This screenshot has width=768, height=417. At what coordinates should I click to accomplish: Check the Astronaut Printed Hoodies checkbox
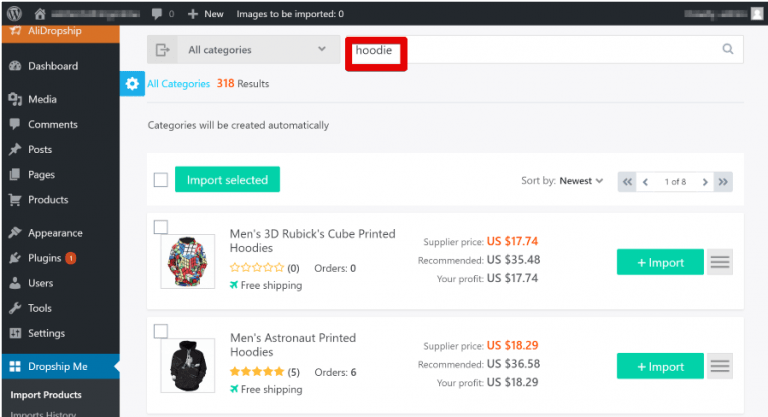tap(161, 331)
